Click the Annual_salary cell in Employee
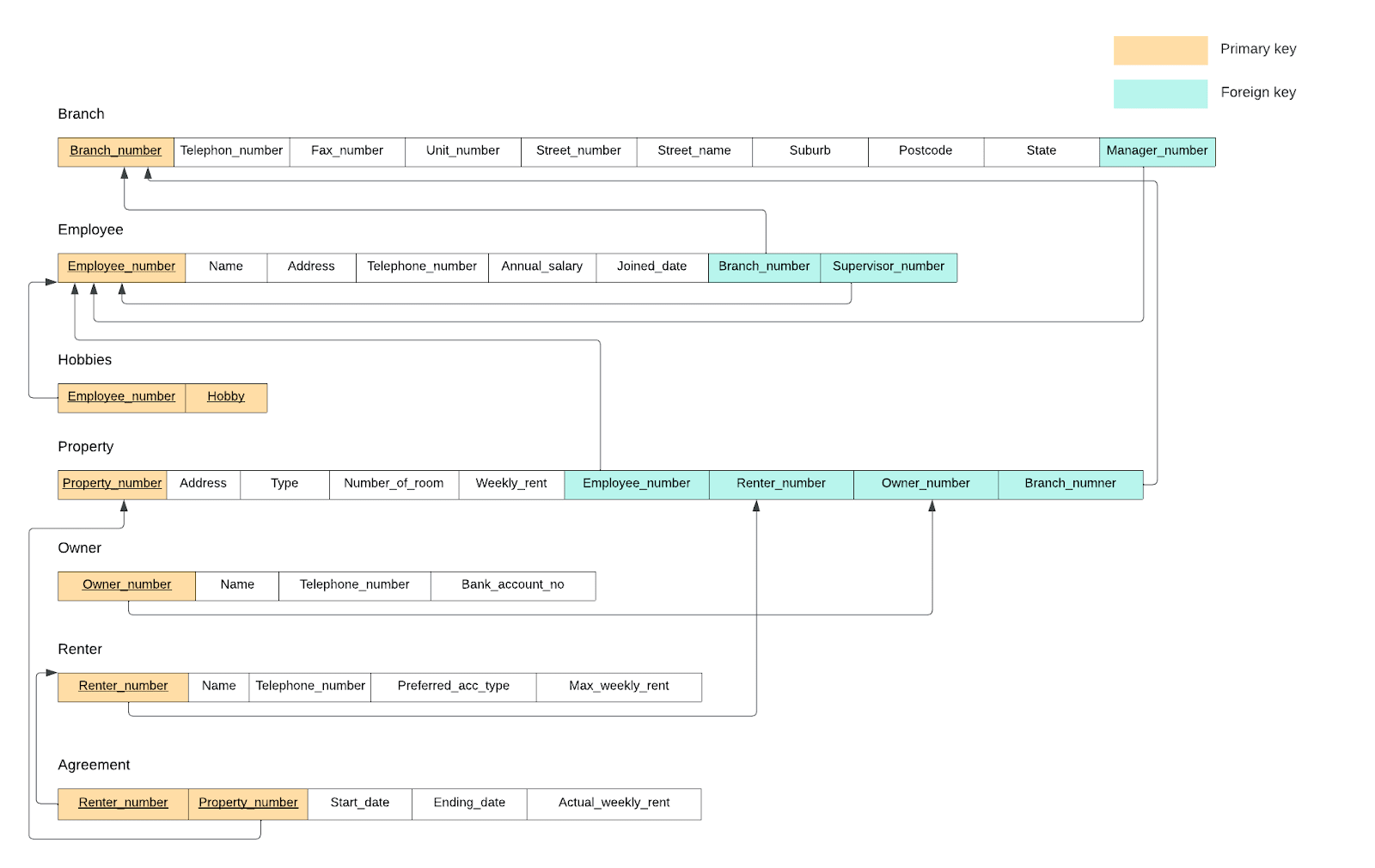The height and width of the screenshot is (868, 1375). pos(541,266)
